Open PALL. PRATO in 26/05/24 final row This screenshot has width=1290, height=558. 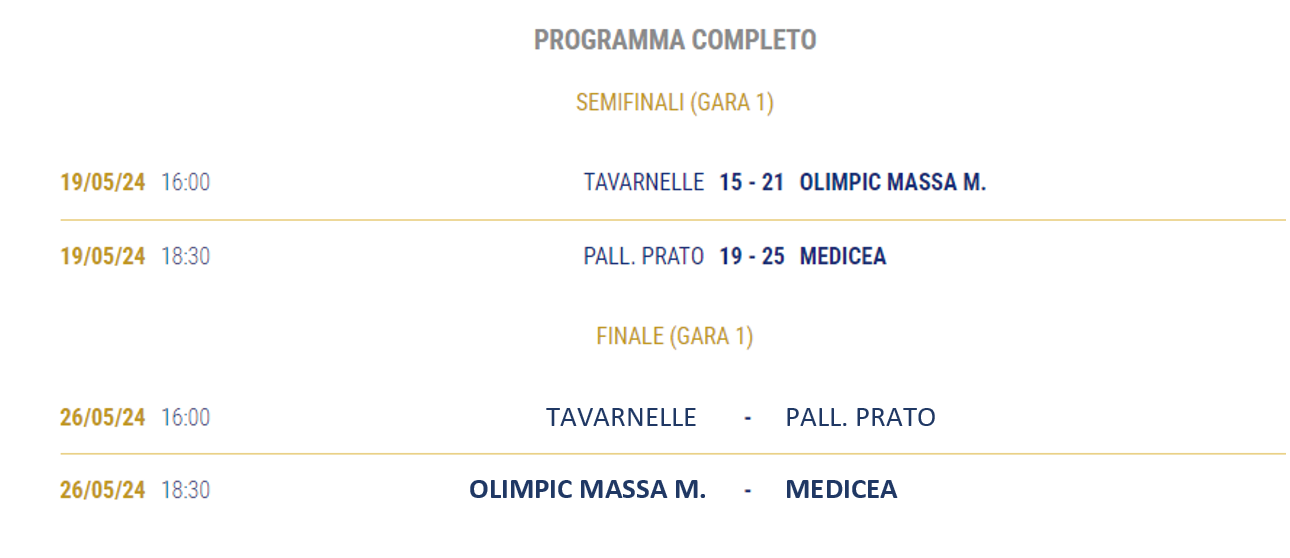coord(861,417)
